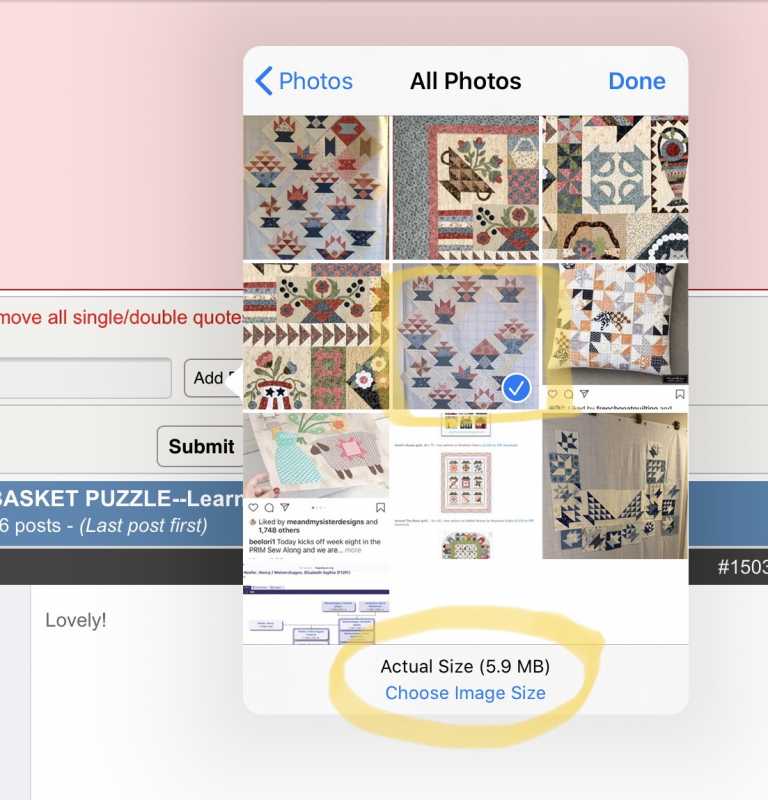Screen dimensions: 768x800
Task: Select the appliqué flower basket quilt photo
Action: tap(465, 188)
